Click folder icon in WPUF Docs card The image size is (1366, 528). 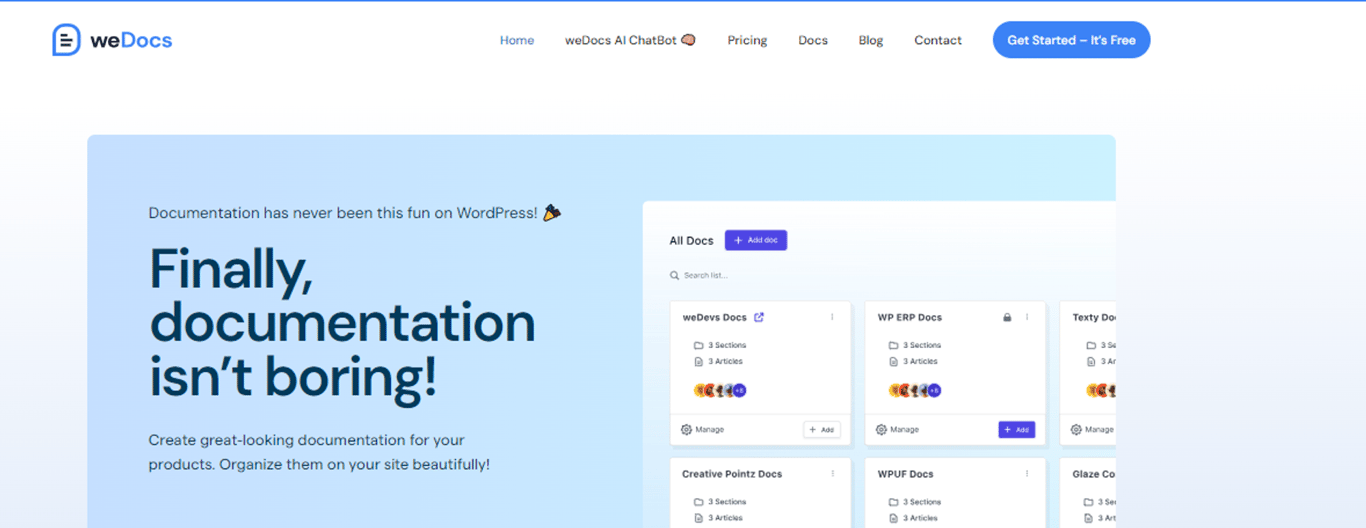click(x=894, y=502)
